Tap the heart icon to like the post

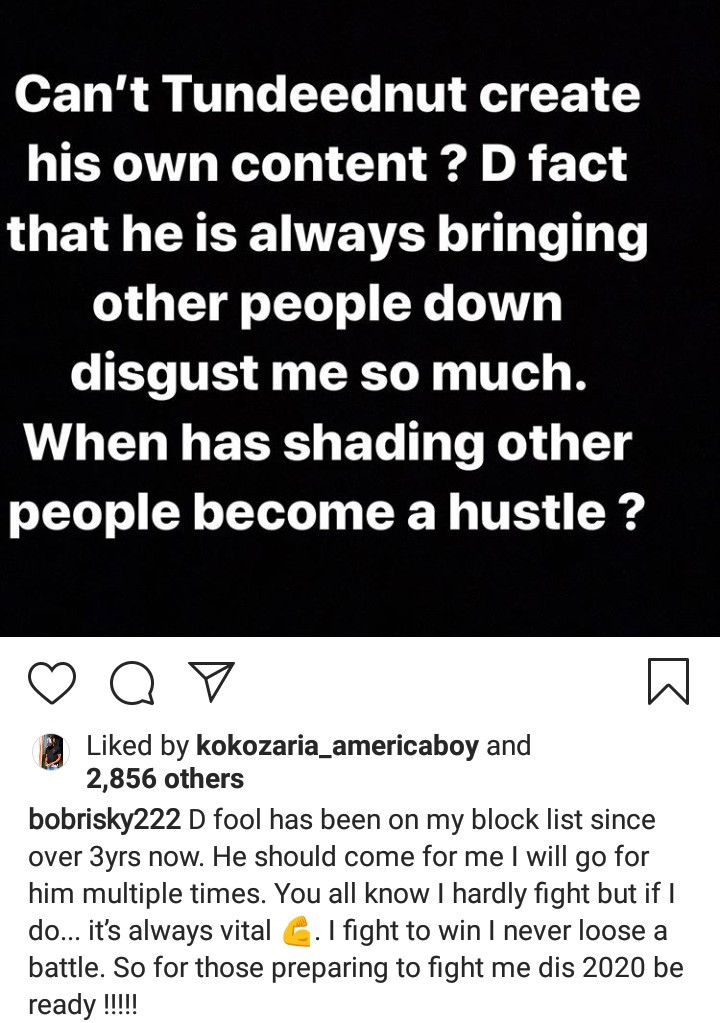(52, 683)
